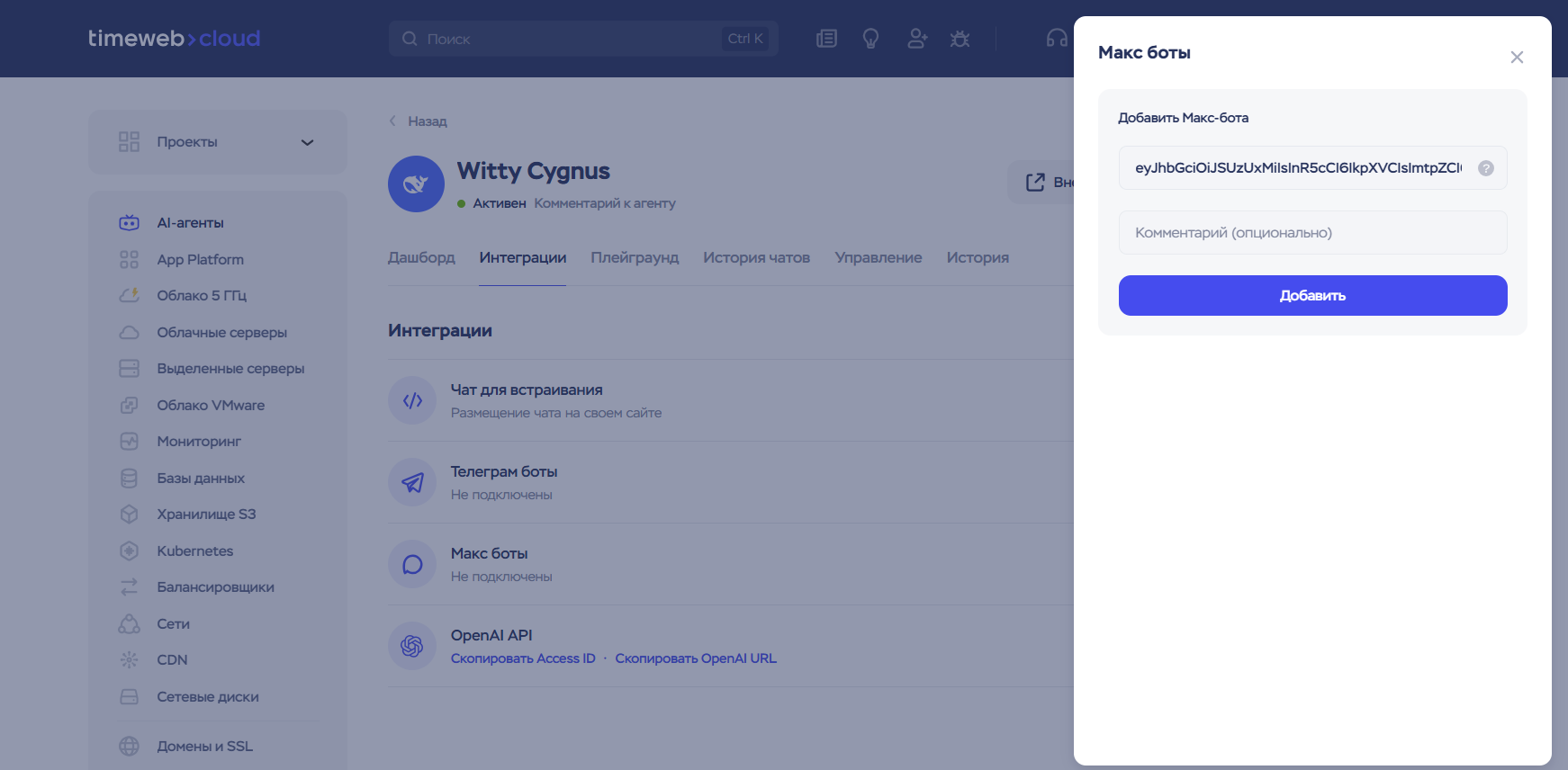Viewport: 1568px width, 770px height.
Task: Click the lightbulb ideas icon
Action: [x=870, y=39]
